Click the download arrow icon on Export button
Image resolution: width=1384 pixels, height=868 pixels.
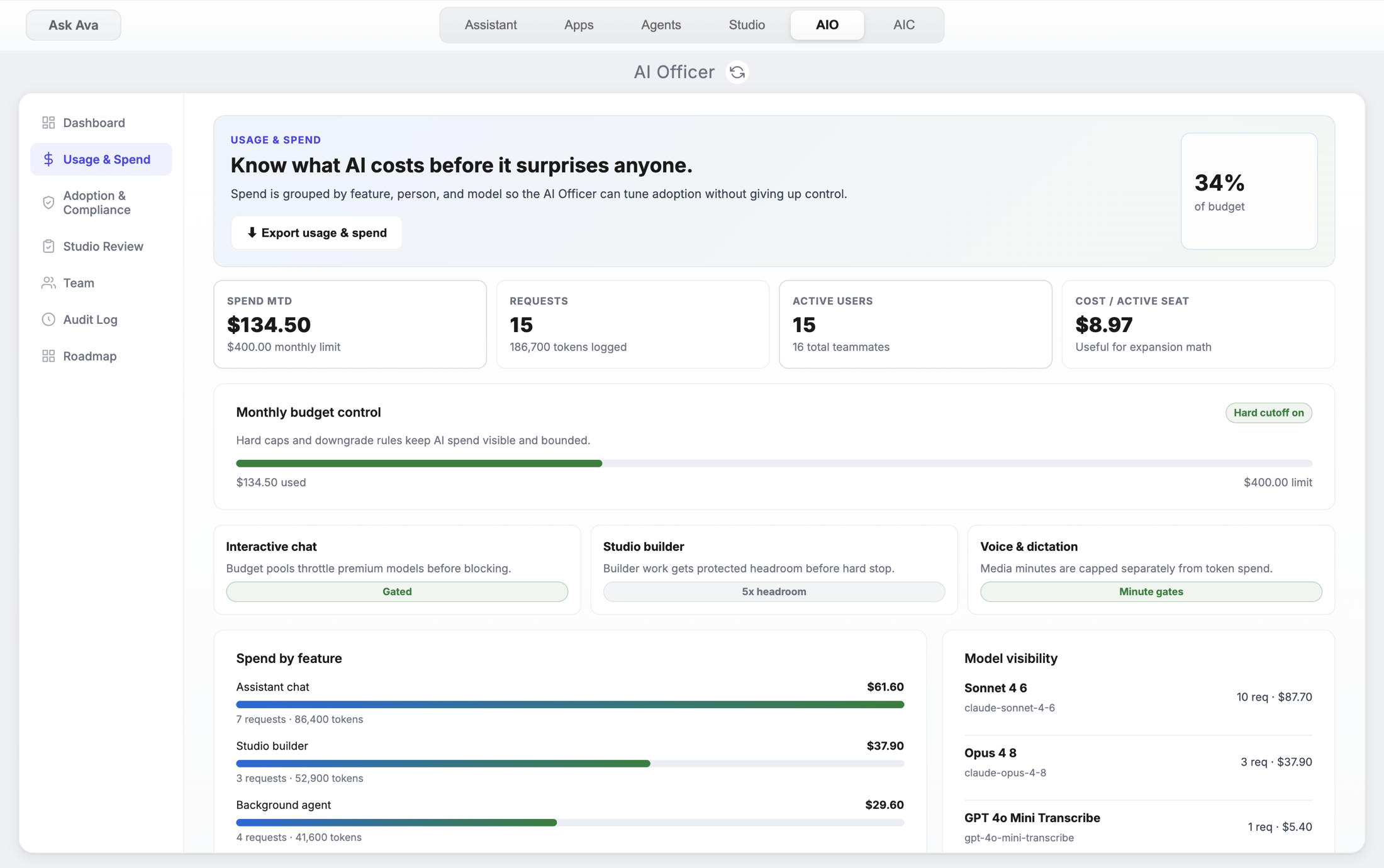tap(252, 233)
